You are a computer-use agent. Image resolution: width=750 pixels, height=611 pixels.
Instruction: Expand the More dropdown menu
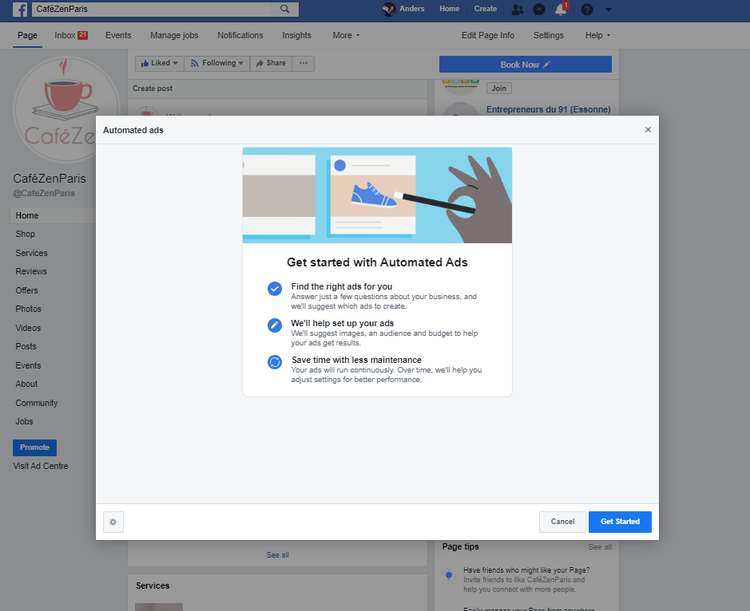click(x=346, y=35)
